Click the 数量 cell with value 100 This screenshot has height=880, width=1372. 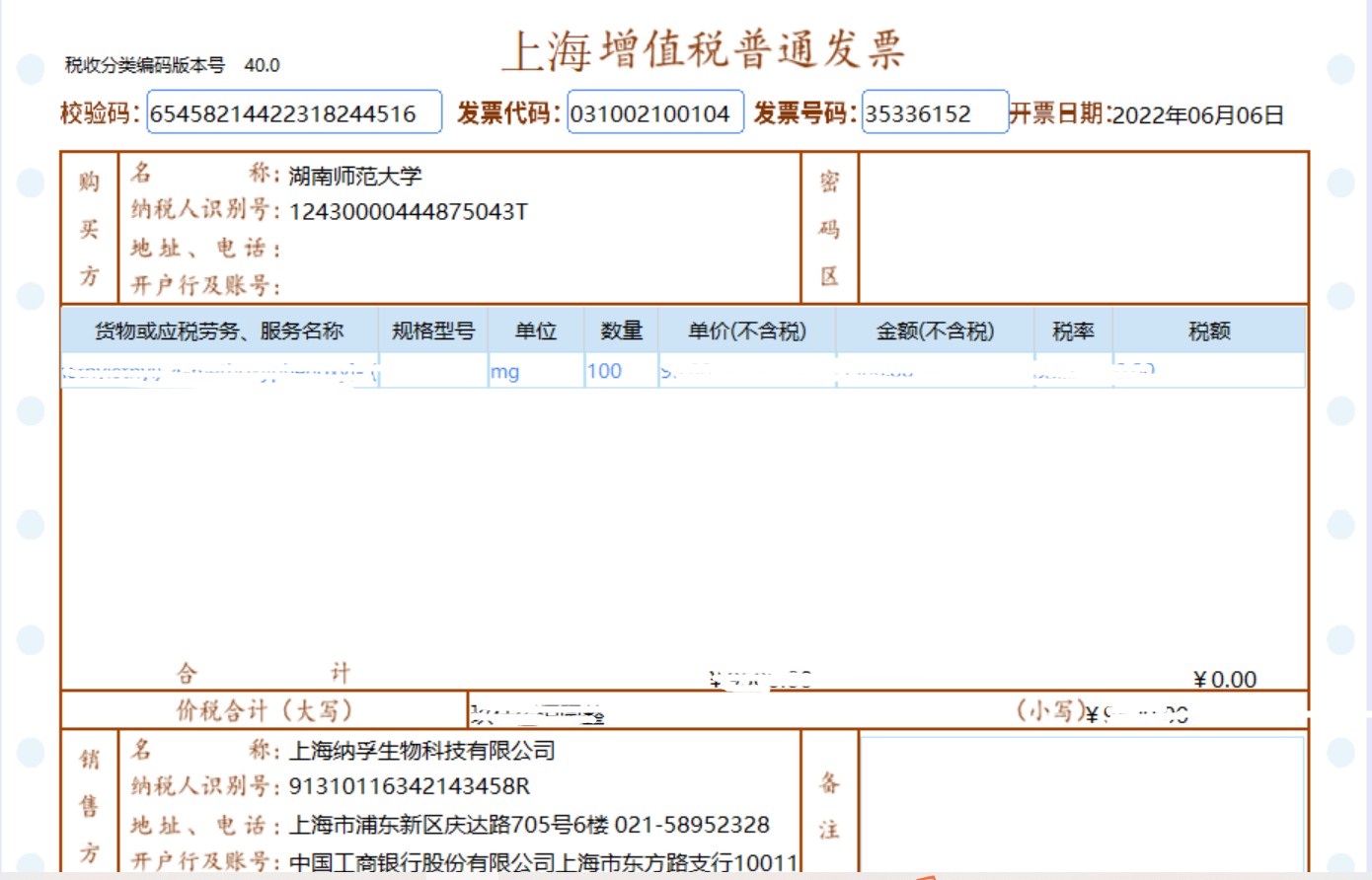[x=620, y=372]
